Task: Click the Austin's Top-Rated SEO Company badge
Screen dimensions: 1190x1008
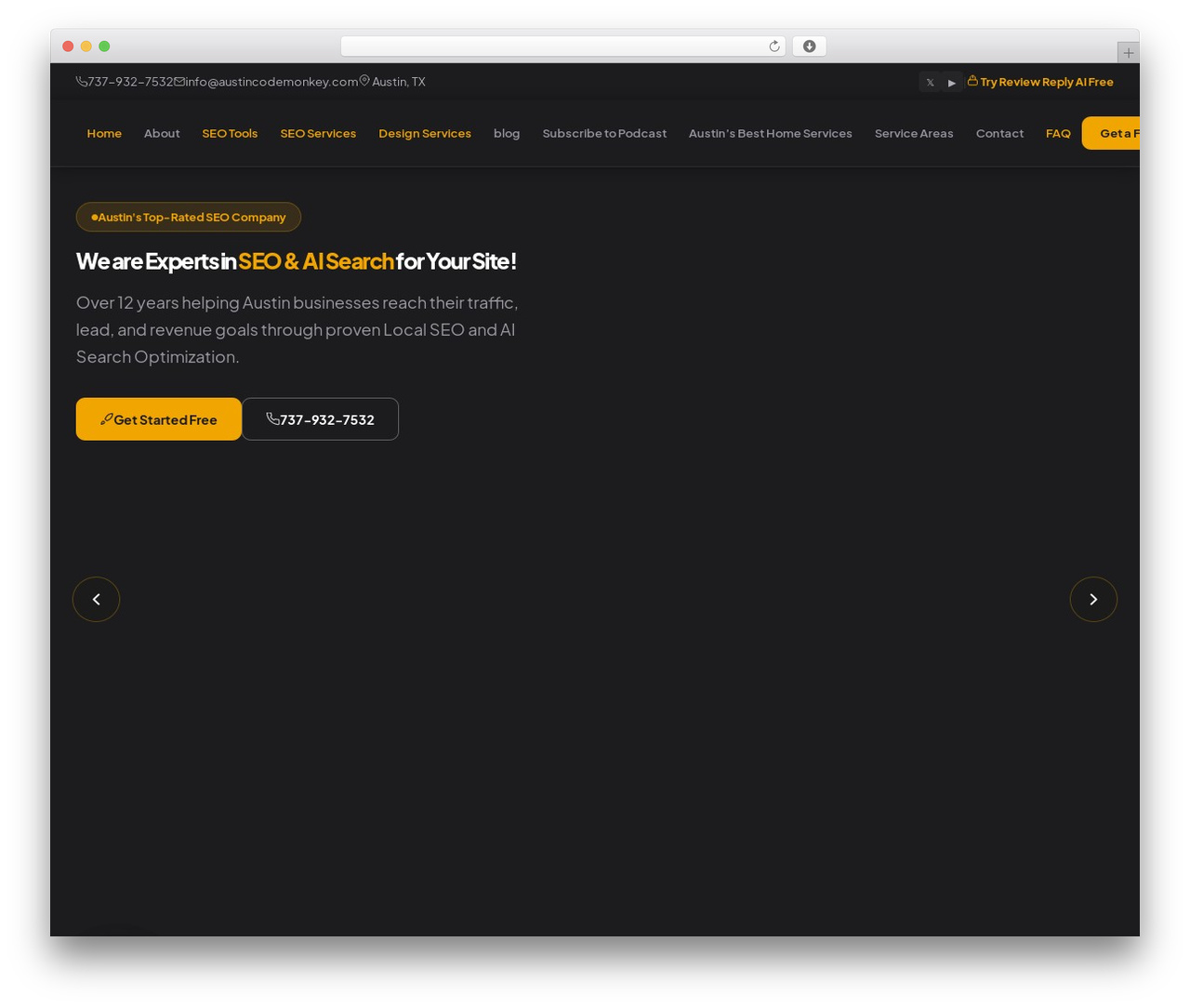Action: pos(189,217)
